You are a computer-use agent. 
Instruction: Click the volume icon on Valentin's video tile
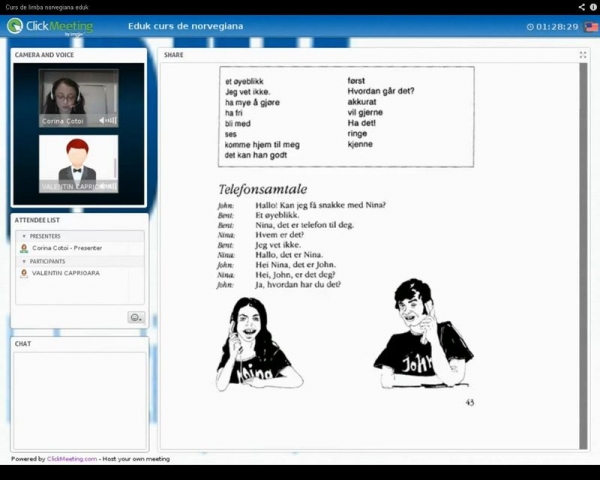click(102, 186)
